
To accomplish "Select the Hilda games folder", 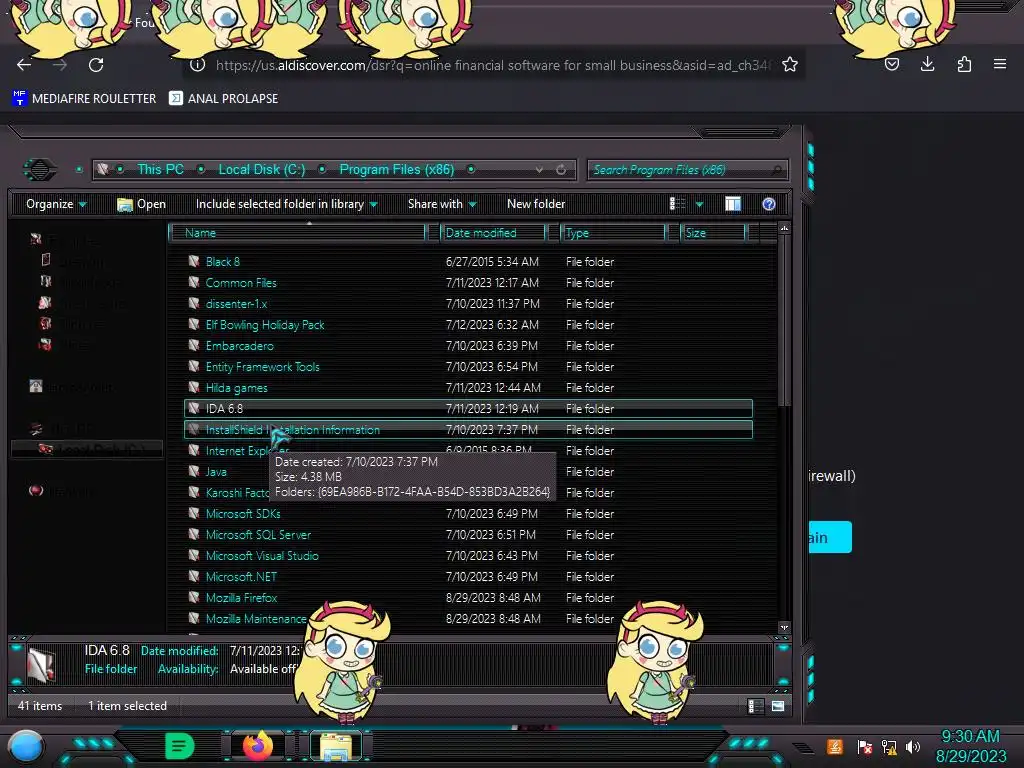I will [236, 387].
